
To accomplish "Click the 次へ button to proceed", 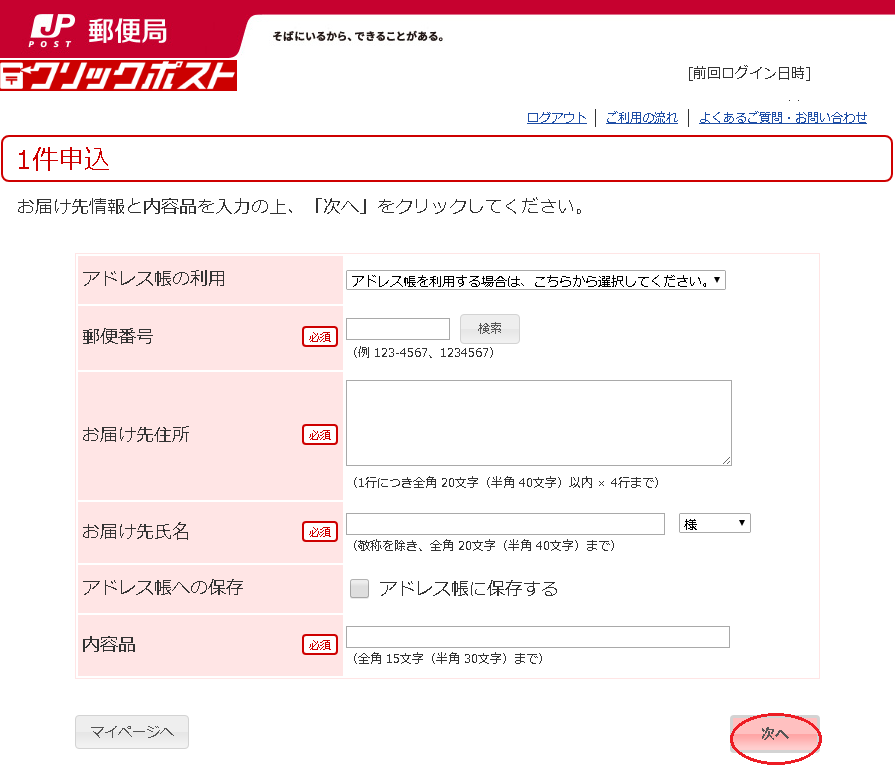I will point(775,734).
